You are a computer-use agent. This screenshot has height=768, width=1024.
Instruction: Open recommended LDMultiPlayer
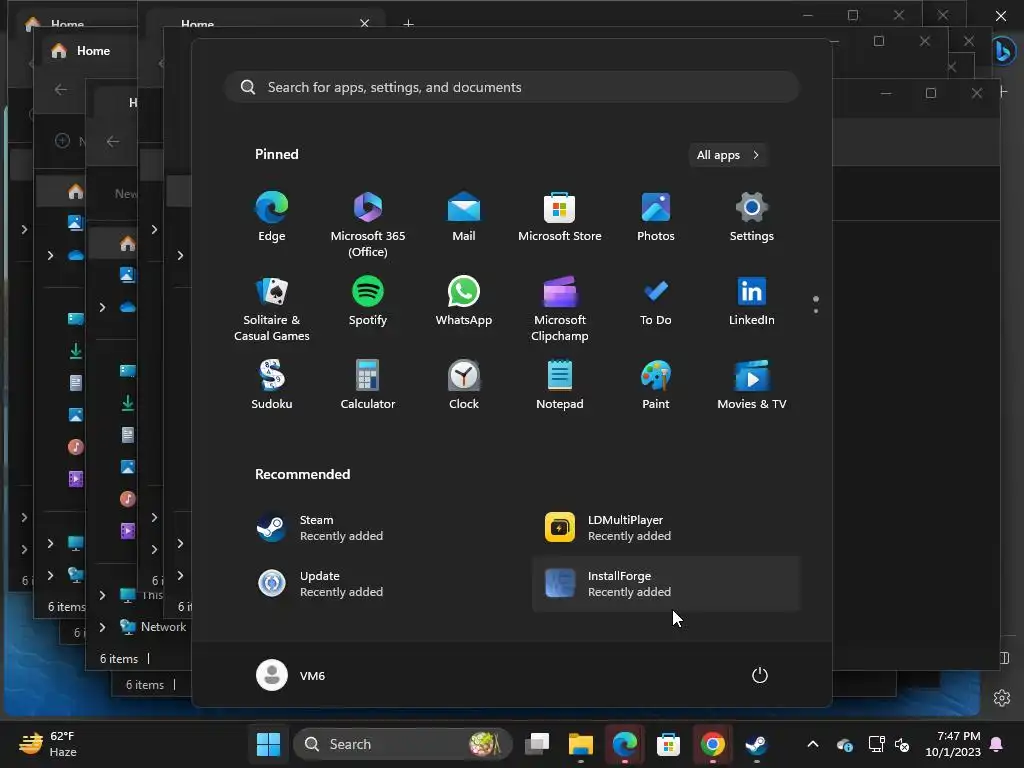click(666, 528)
